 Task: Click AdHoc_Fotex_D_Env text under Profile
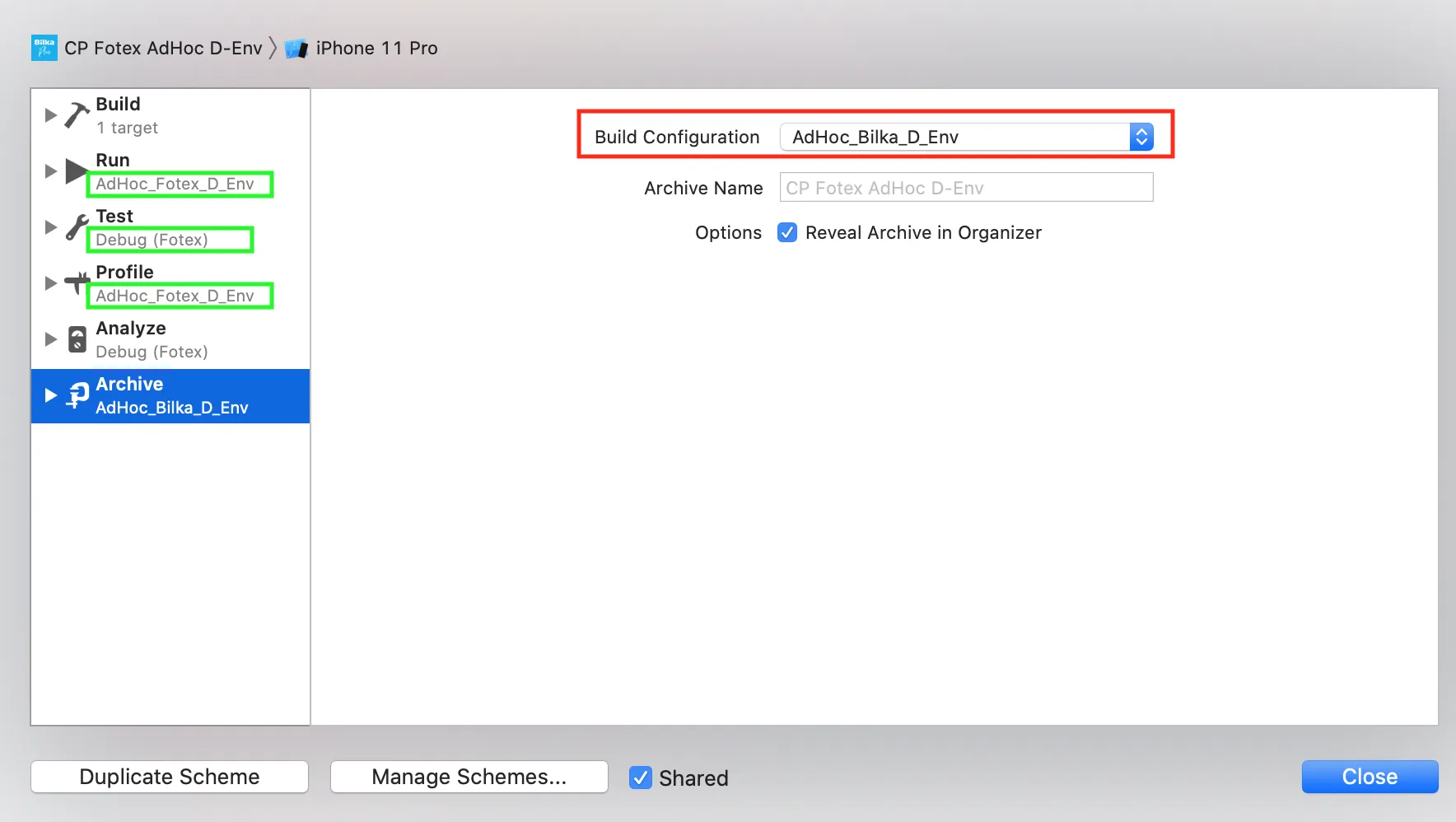point(175,296)
